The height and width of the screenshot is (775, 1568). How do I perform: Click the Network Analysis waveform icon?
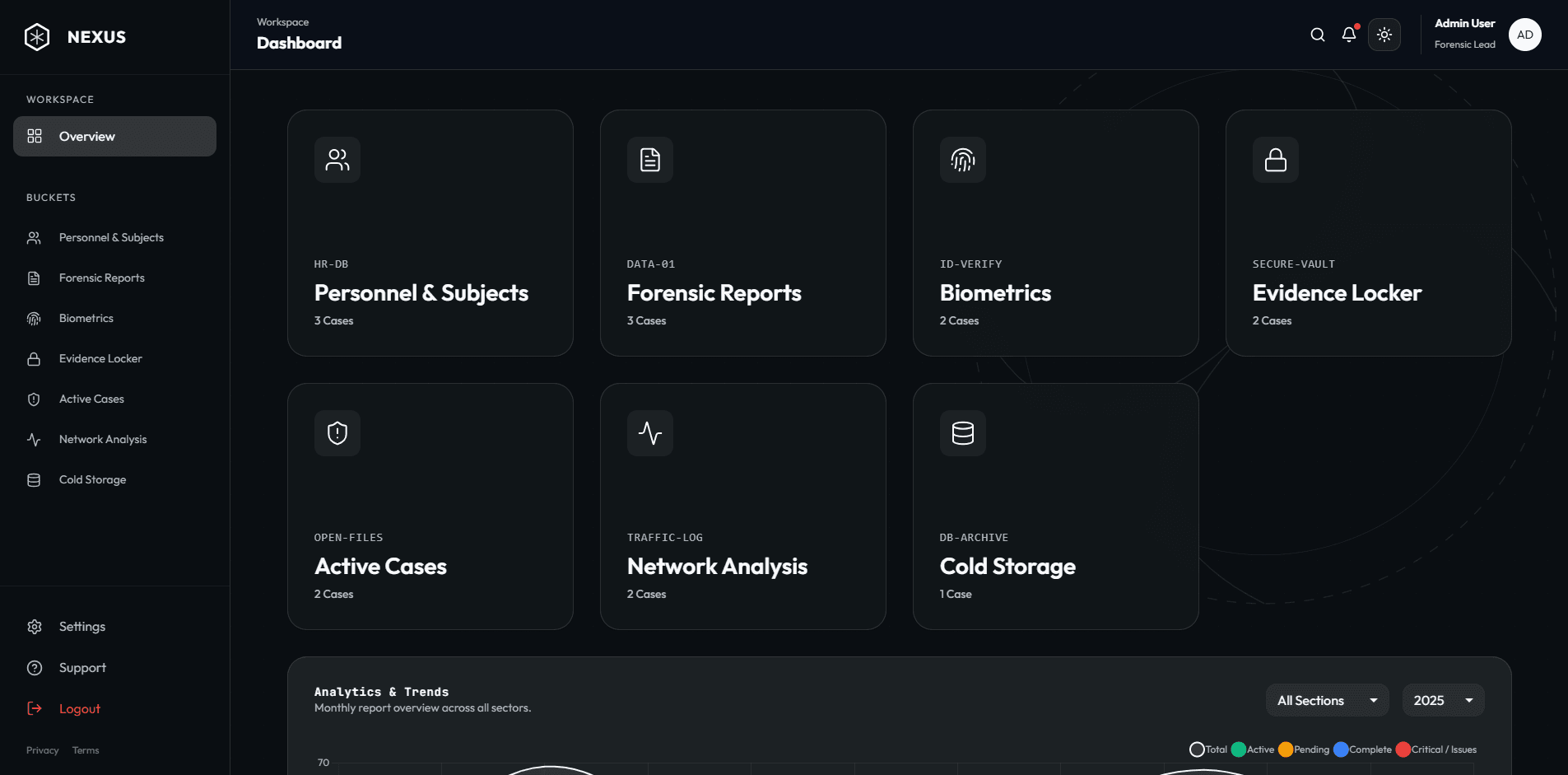coord(650,433)
